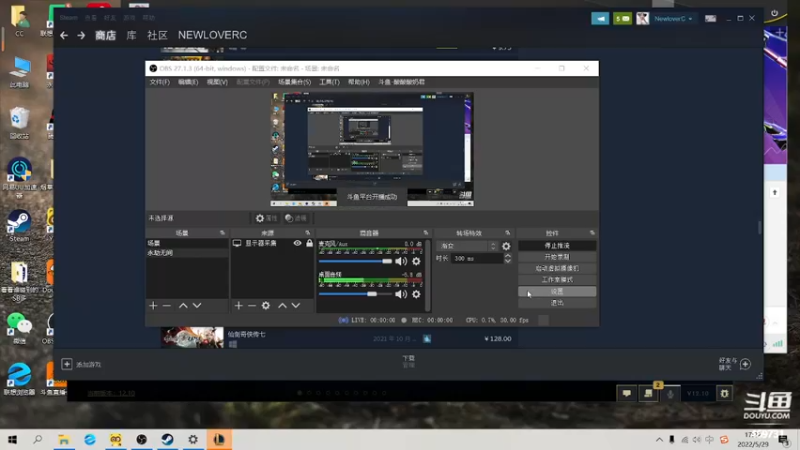Click the 滤镜 filters button above panels
800x450 pixels.
(x=296, y=218)
